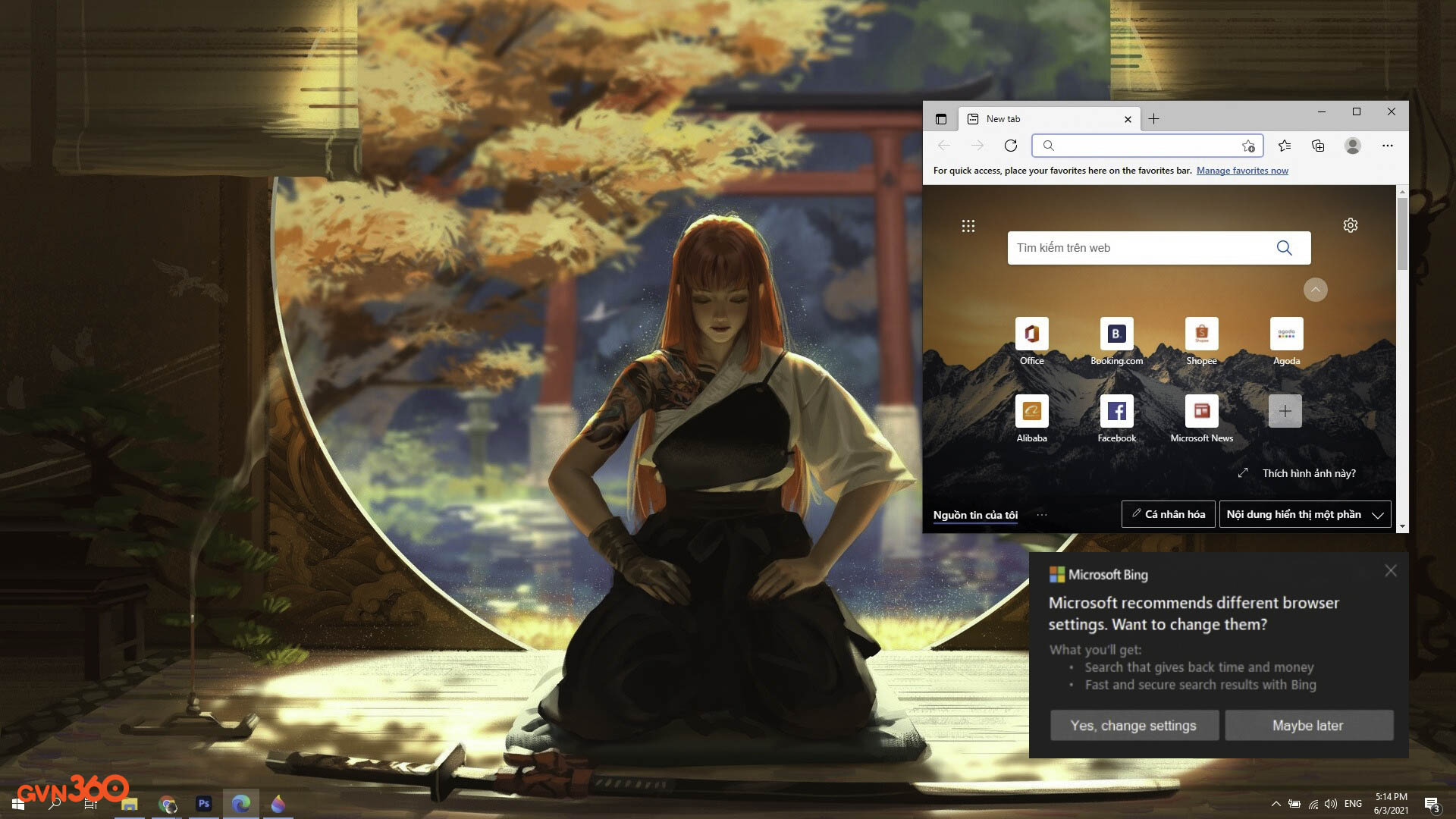The height and width of the screenshot is (819, 1456).
Task: Go forward with the Edge forward arrow
Action: pos(977,146)
